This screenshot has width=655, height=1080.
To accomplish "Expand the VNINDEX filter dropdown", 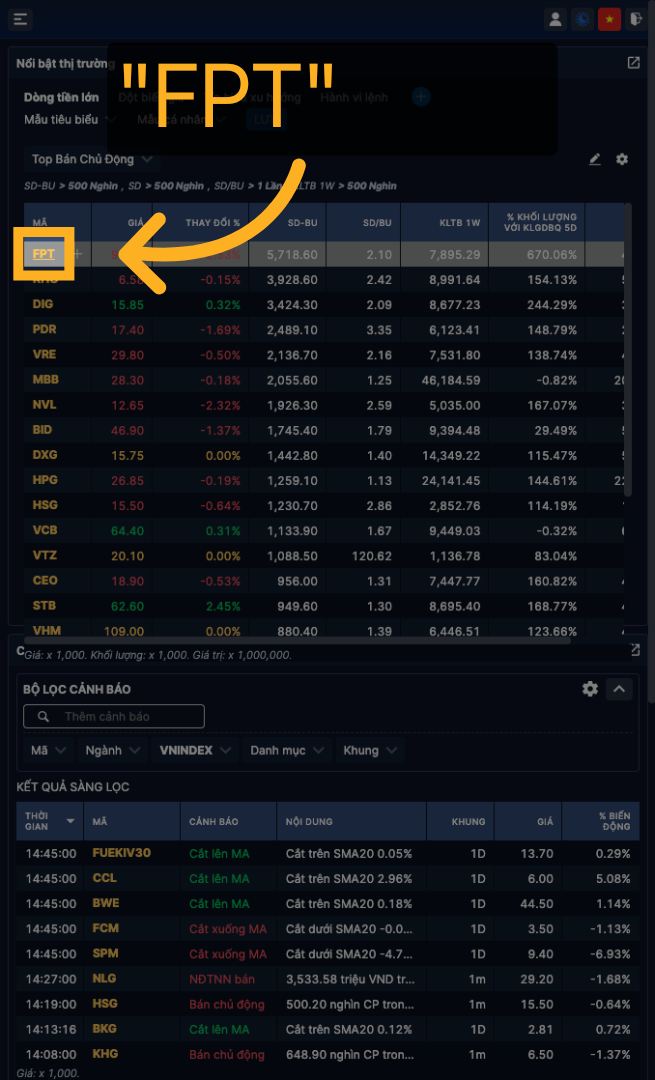I will click(x=195, y=750).
